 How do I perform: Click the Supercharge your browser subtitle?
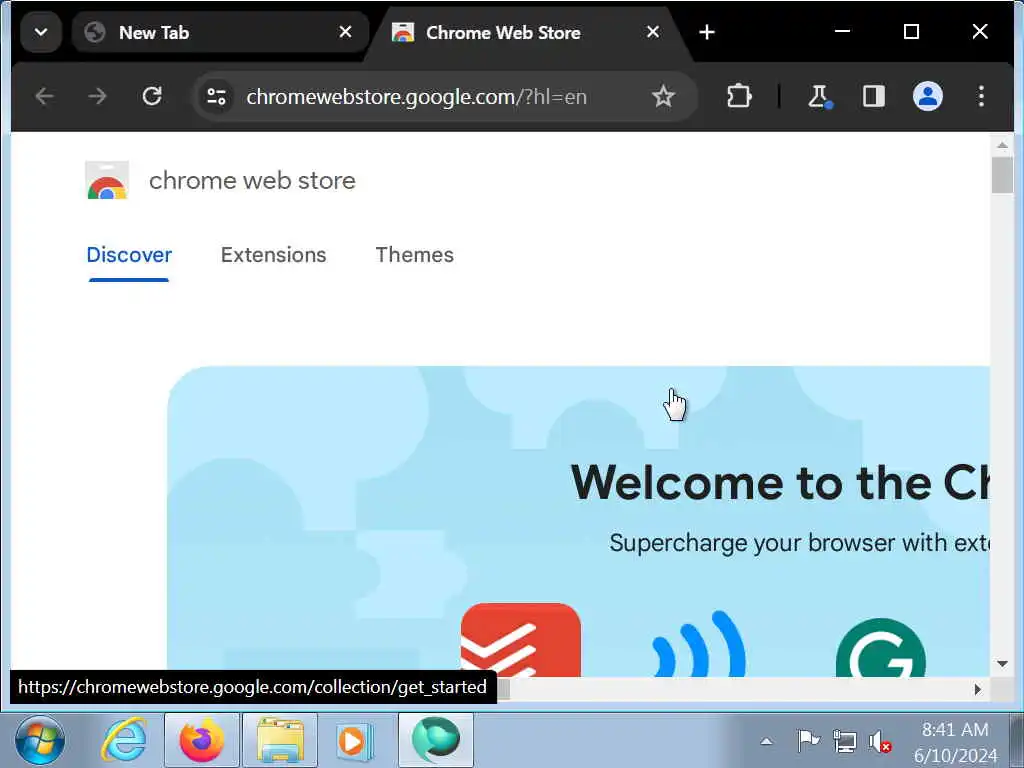tap(799, 543)
